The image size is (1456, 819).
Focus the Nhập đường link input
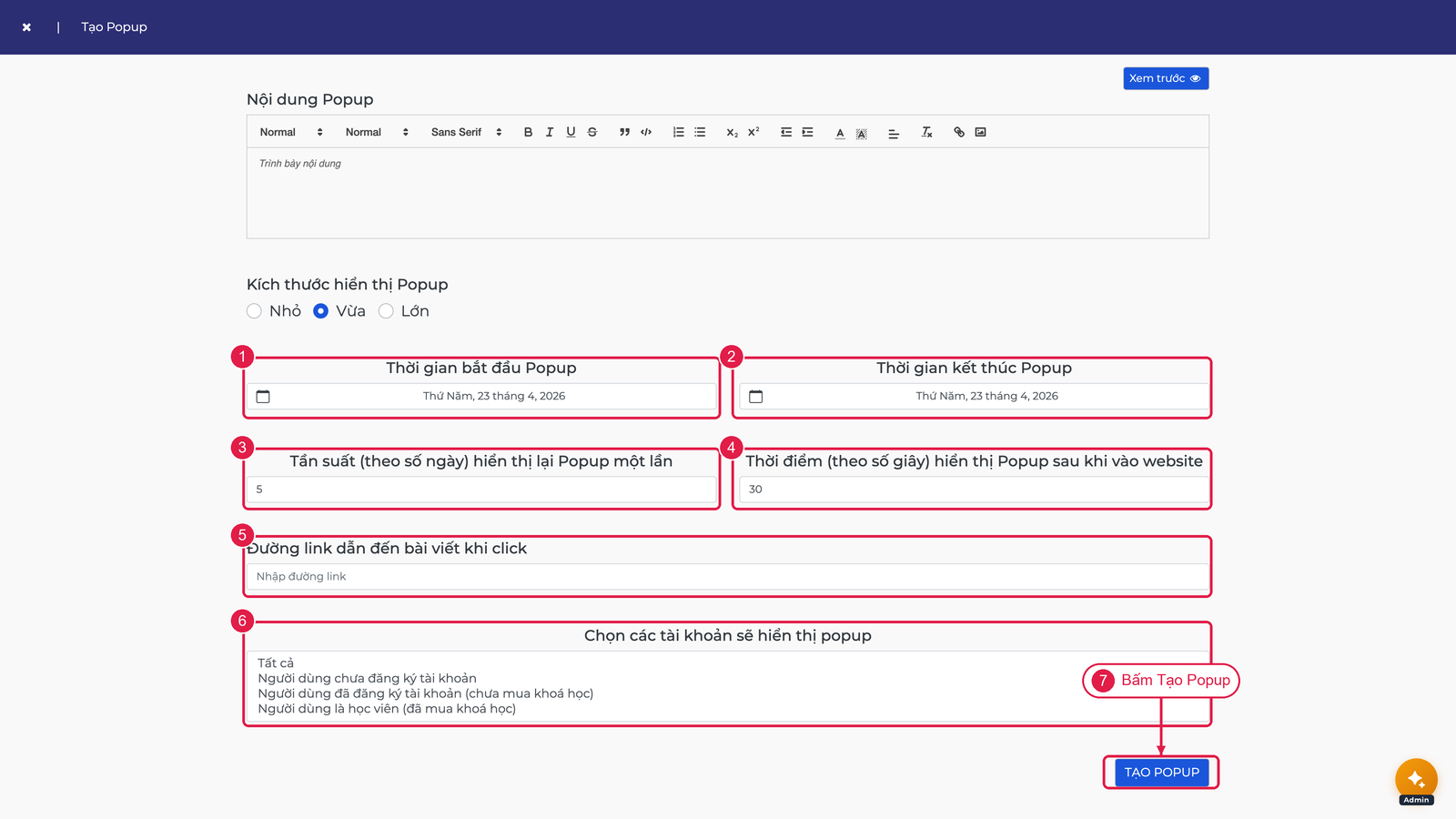728,577
